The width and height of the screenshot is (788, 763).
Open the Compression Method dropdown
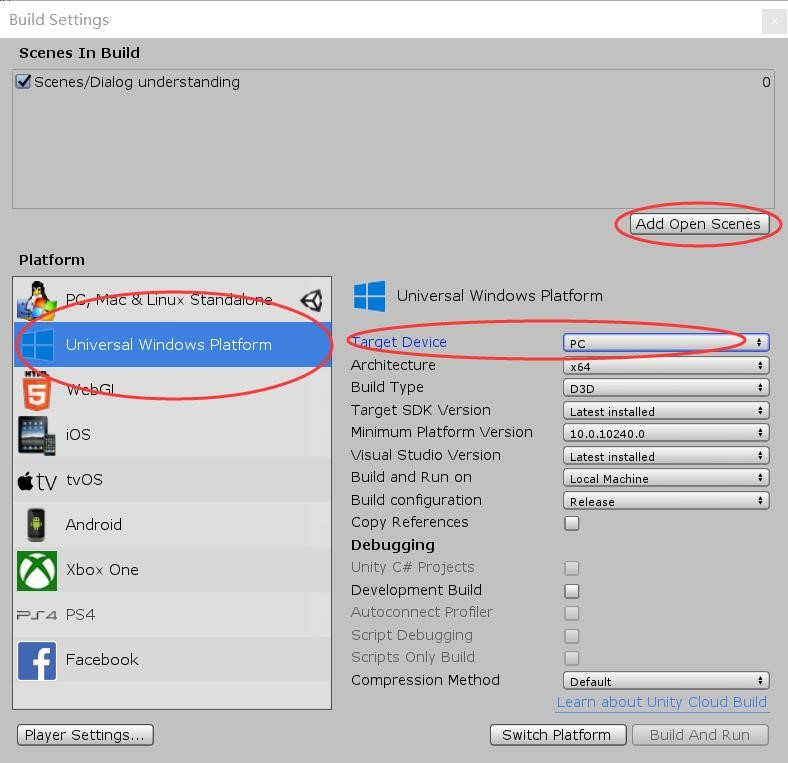coord(665,681)
